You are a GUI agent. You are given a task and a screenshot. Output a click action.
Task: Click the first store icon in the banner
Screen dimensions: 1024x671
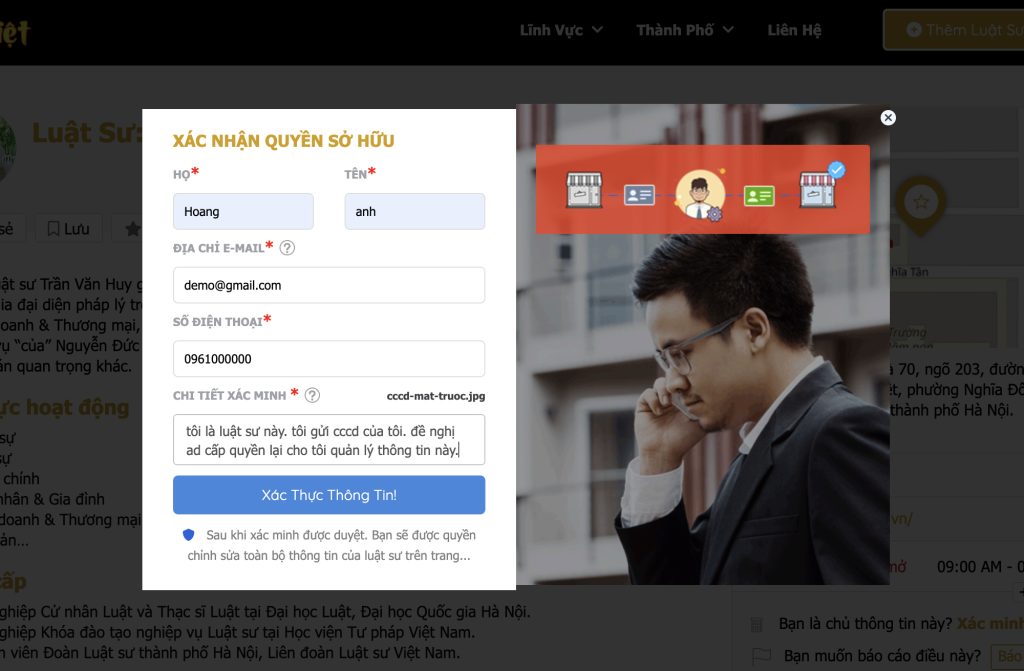583,190
